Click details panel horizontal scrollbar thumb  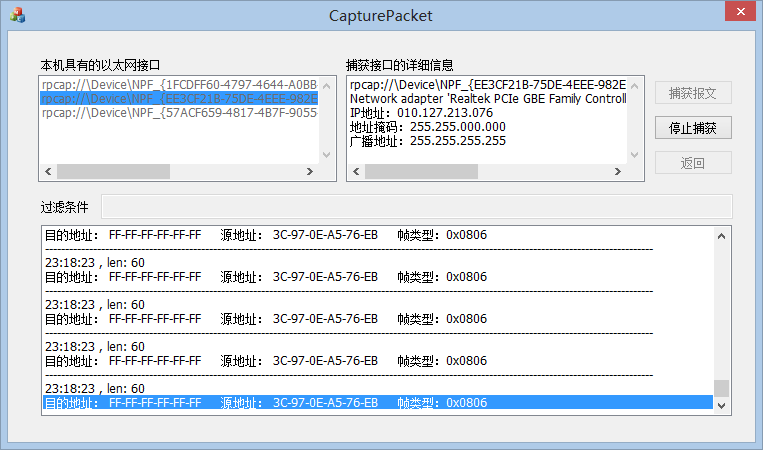[x=421, y=172]
